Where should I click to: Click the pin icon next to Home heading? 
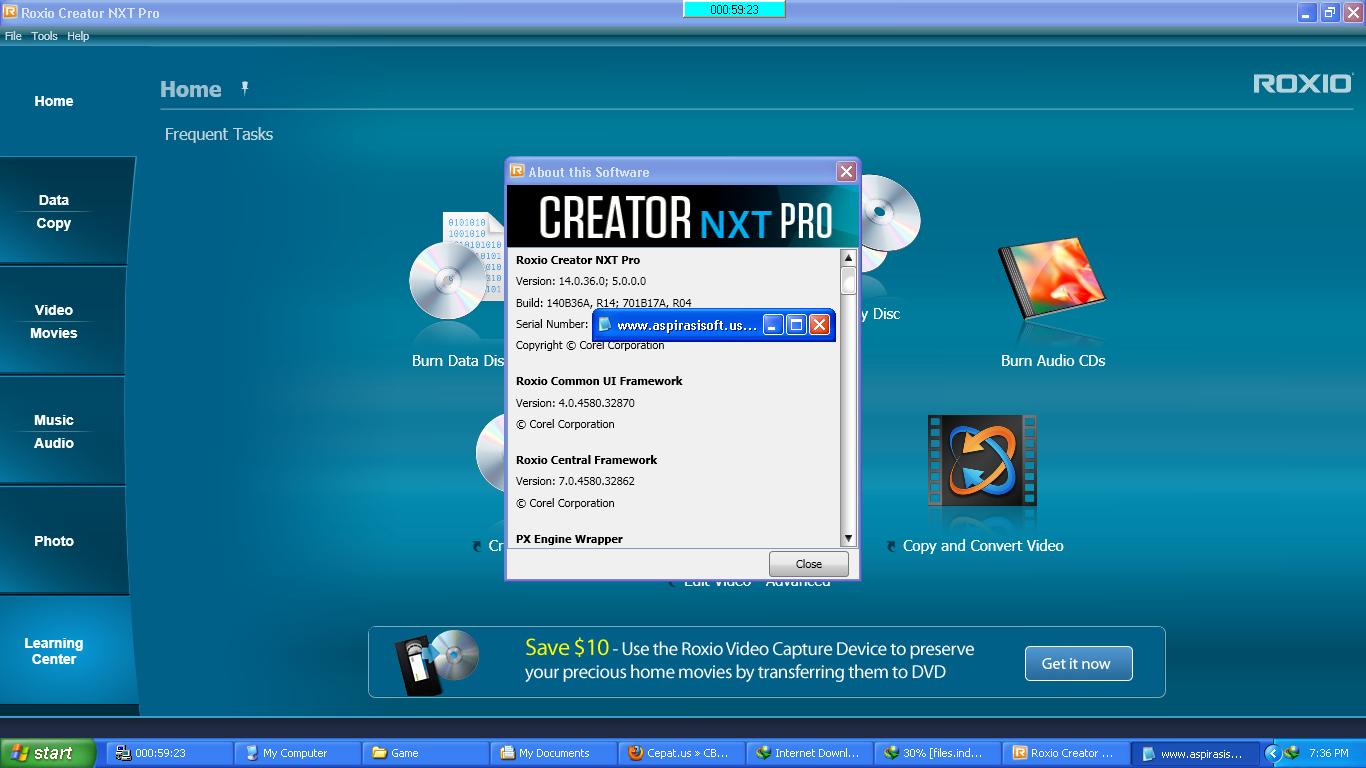245,88
